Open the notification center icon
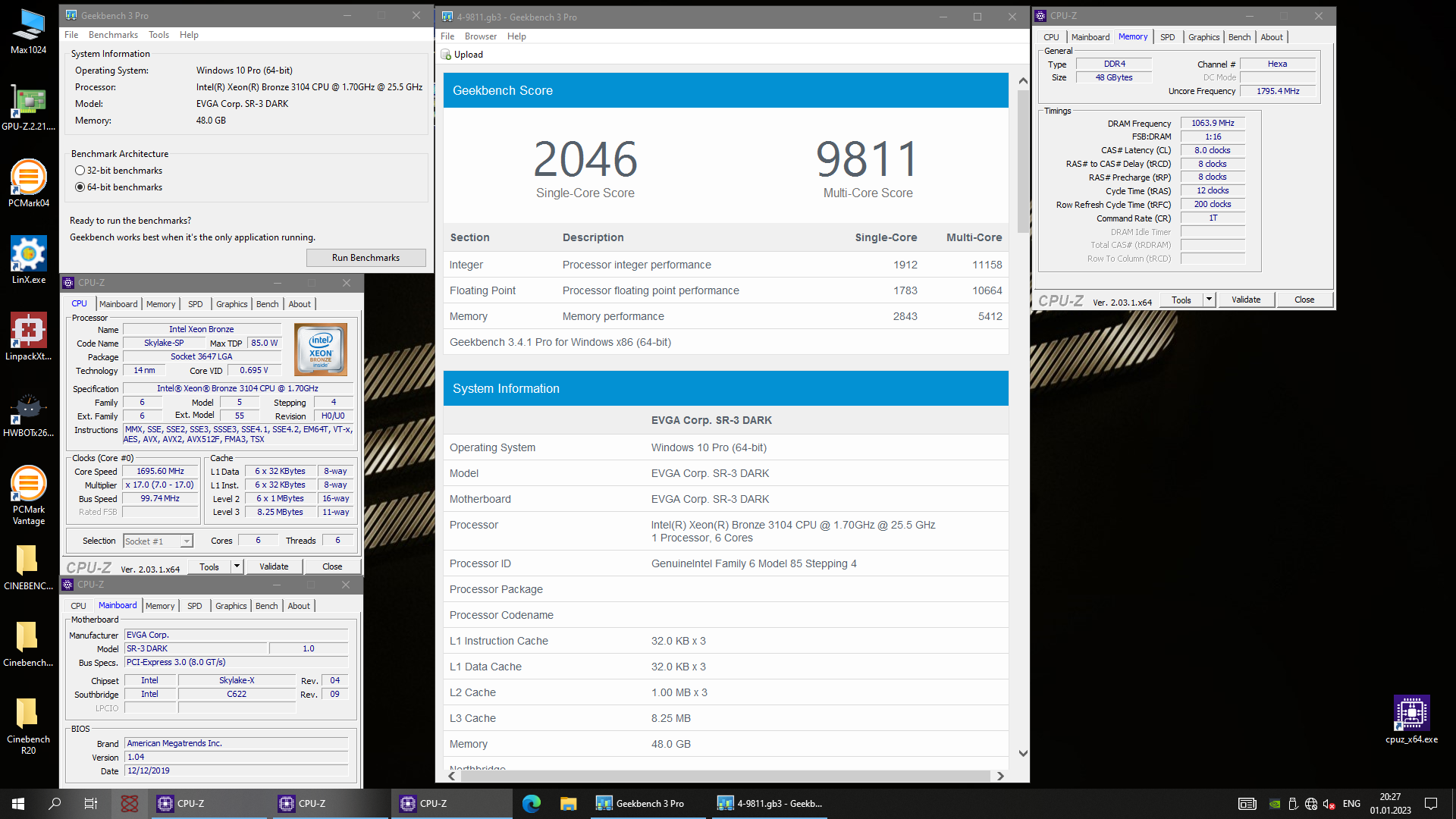Screen dimensions: 1456x819 (1431, 804)
